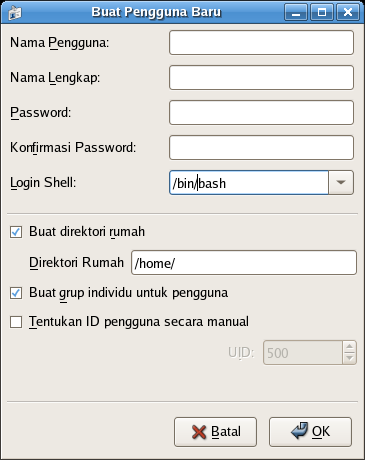The image size is (365, 460).
Task: Click inside the /bin/bash combo box text
Action: (x=249, y=182)
